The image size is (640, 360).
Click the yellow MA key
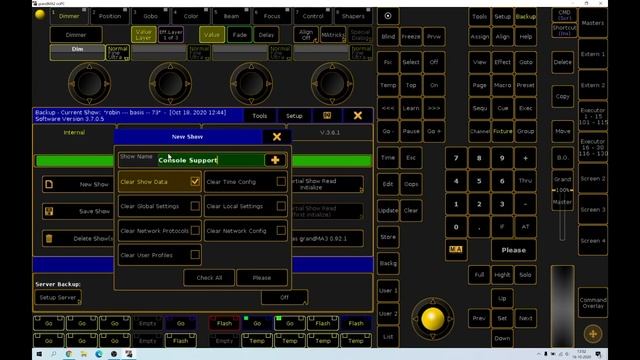[x=456, y=249]
